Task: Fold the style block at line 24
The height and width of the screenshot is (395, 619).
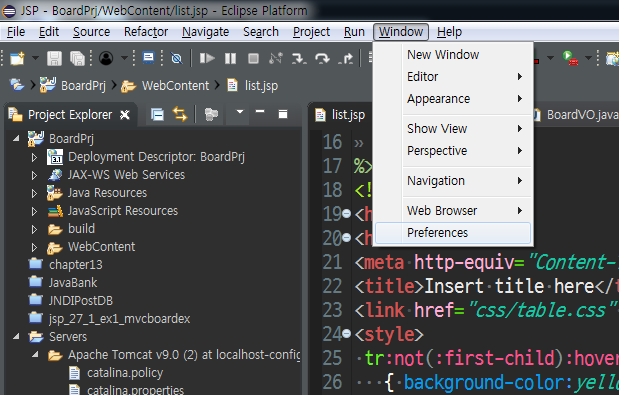Action: coord(347,334)
